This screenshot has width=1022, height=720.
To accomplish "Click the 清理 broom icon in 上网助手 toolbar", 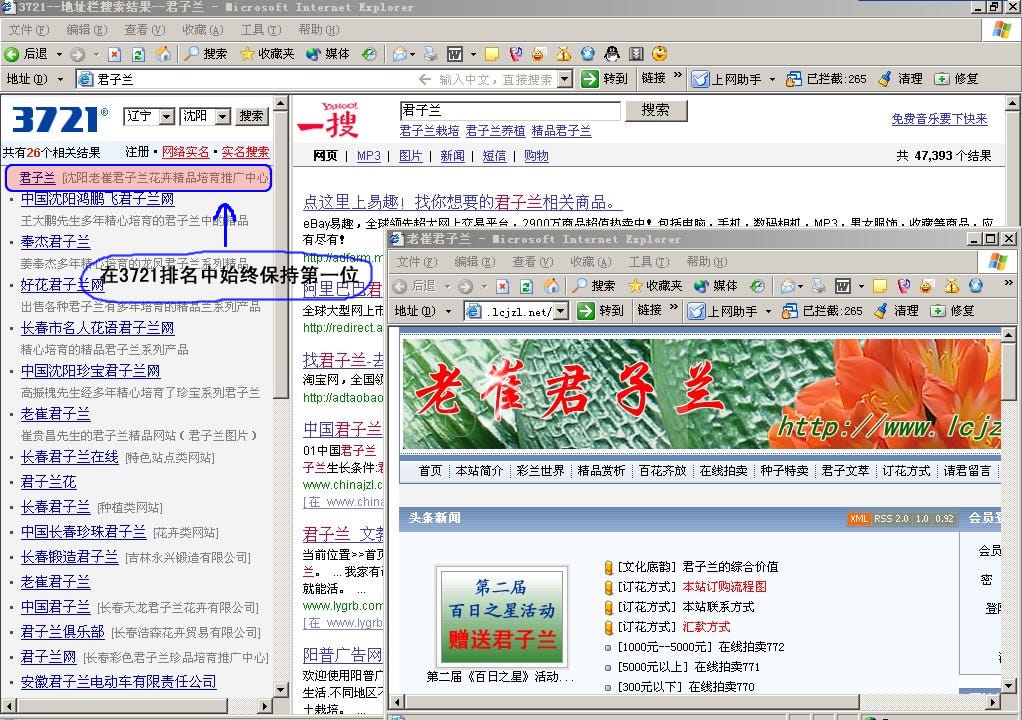I will coord(886,78).
